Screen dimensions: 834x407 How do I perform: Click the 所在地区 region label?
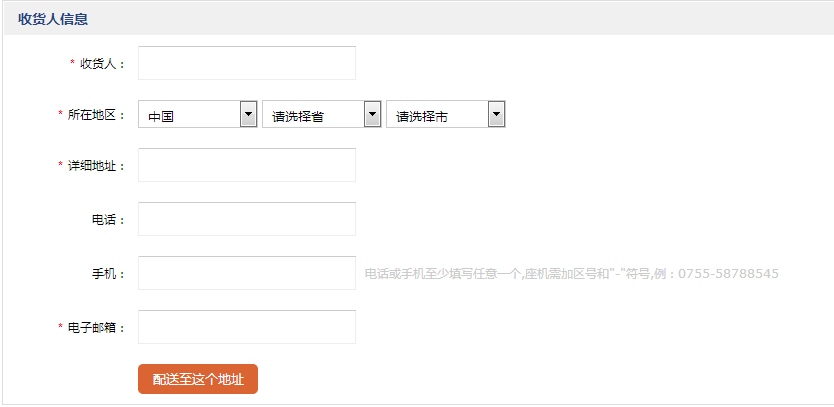pos(95,115)
